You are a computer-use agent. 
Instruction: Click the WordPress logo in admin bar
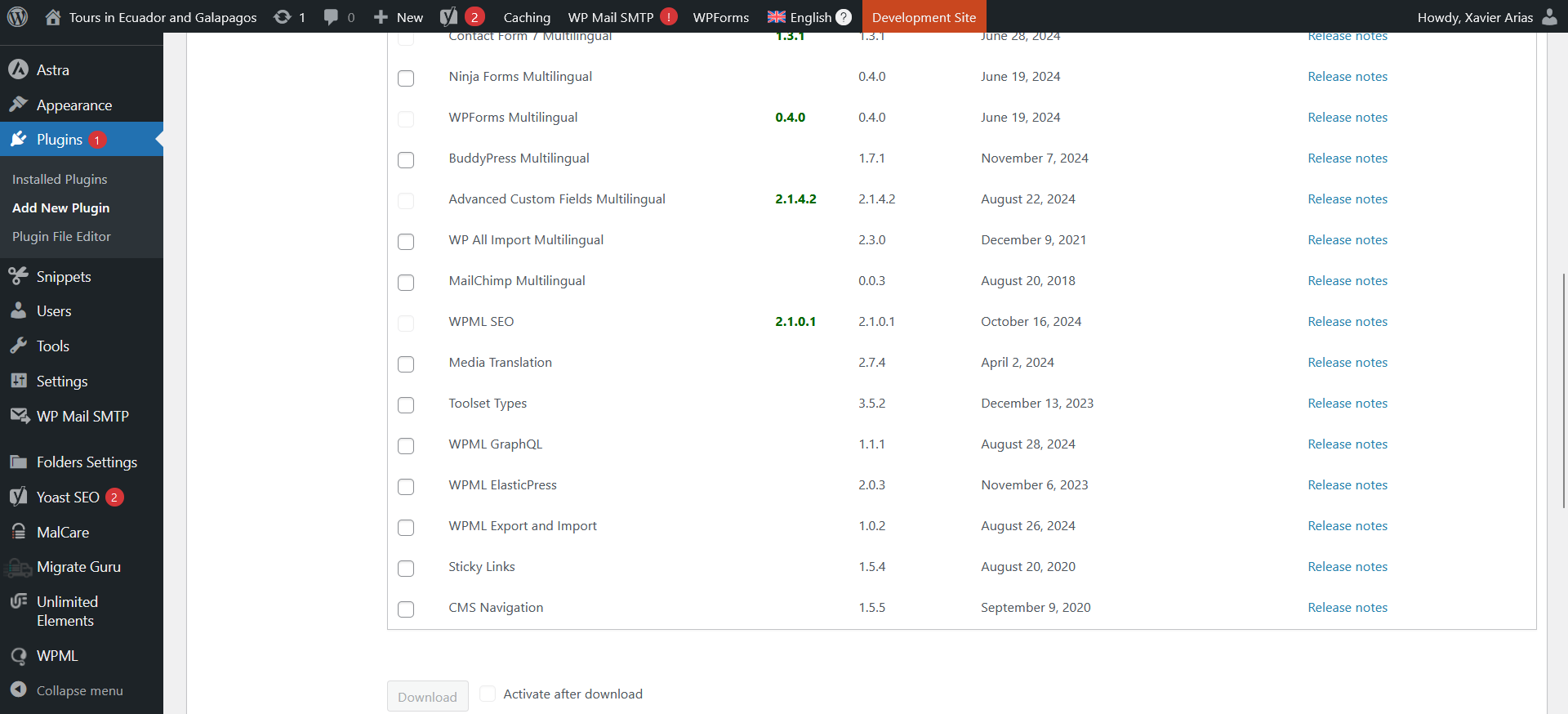tap(17, 17)
